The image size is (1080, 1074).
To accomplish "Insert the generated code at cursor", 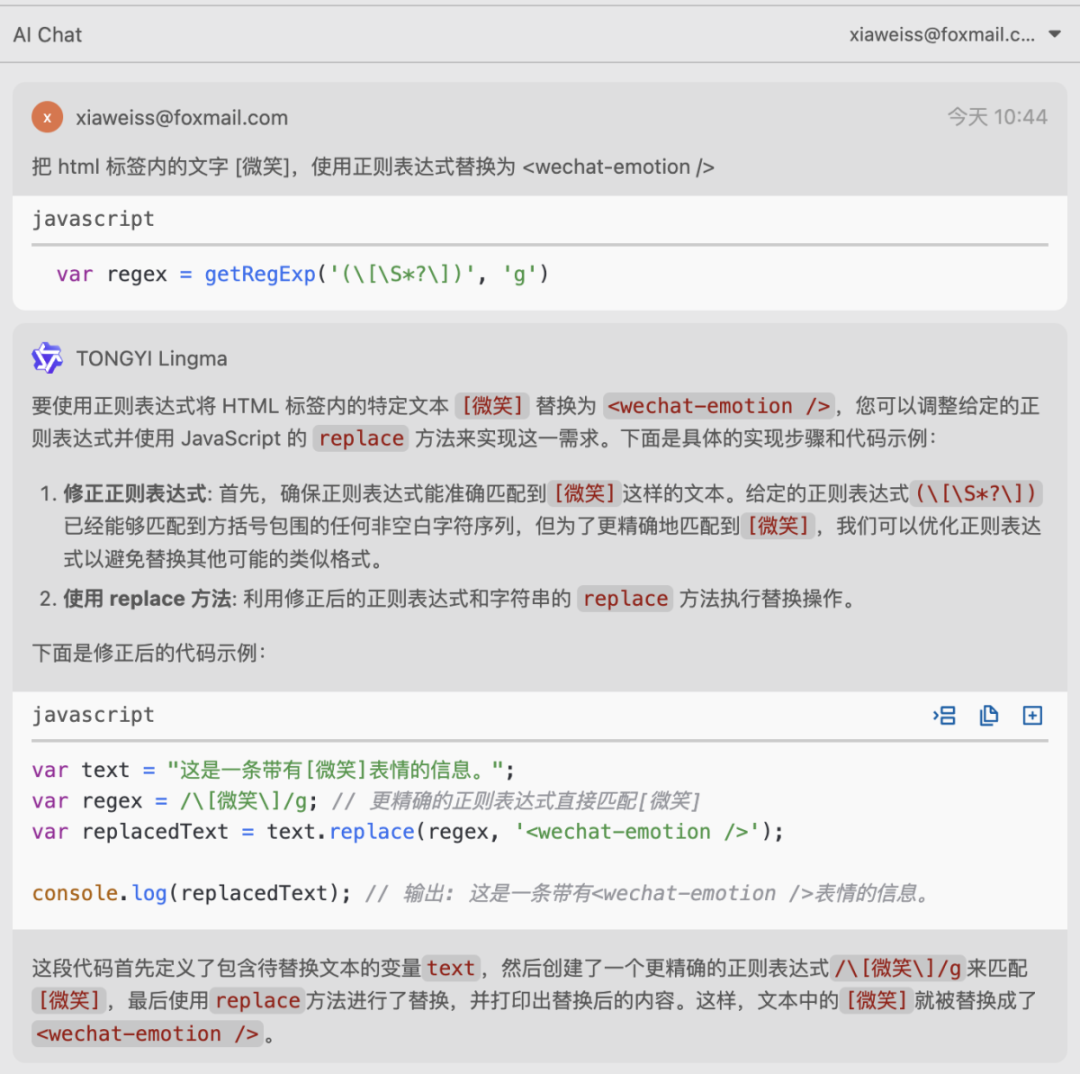I will pos(944,716).
